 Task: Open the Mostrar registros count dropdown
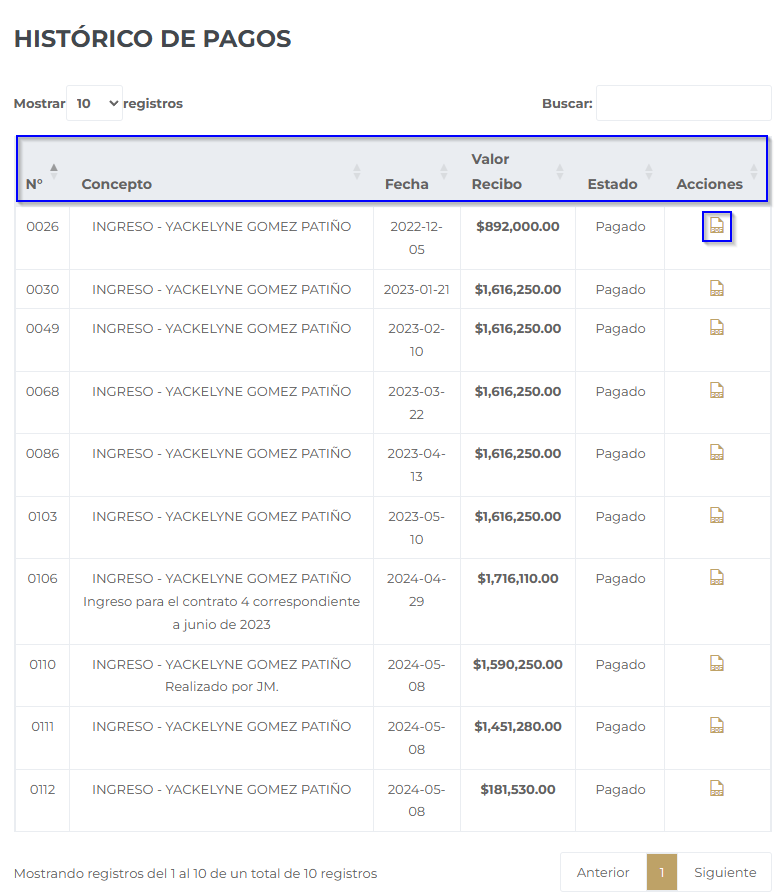click(94, 103)
